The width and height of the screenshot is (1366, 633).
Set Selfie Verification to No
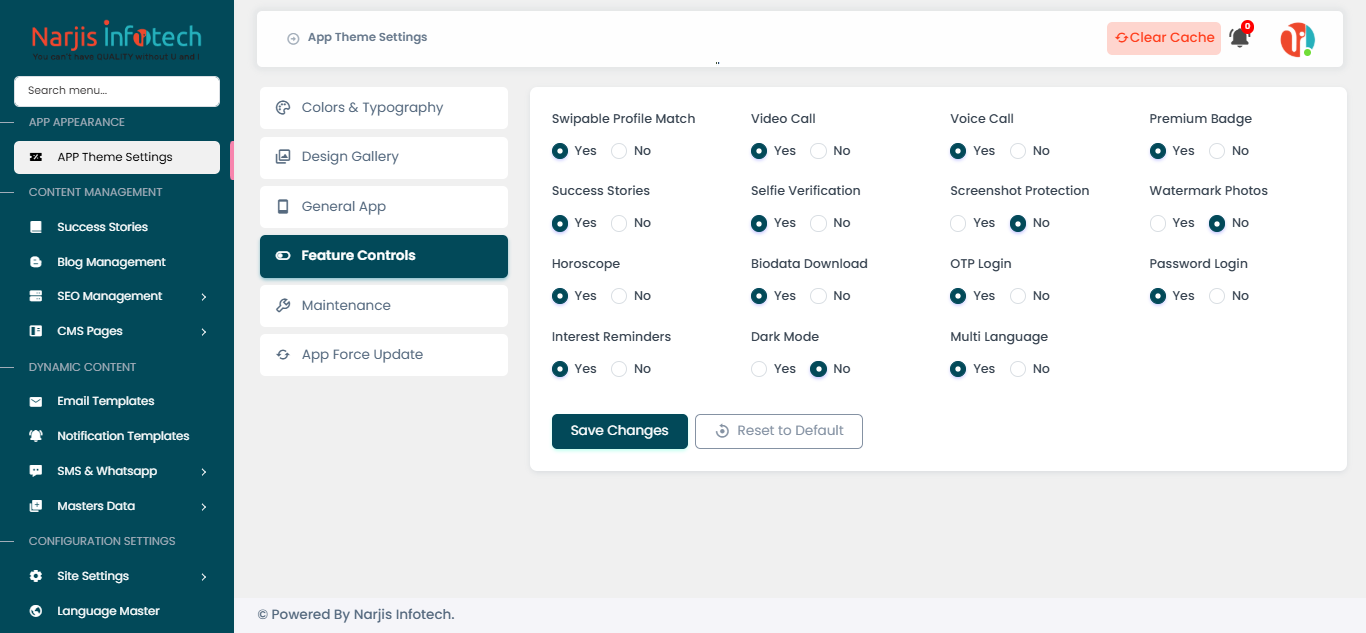(x=818, y=223)
